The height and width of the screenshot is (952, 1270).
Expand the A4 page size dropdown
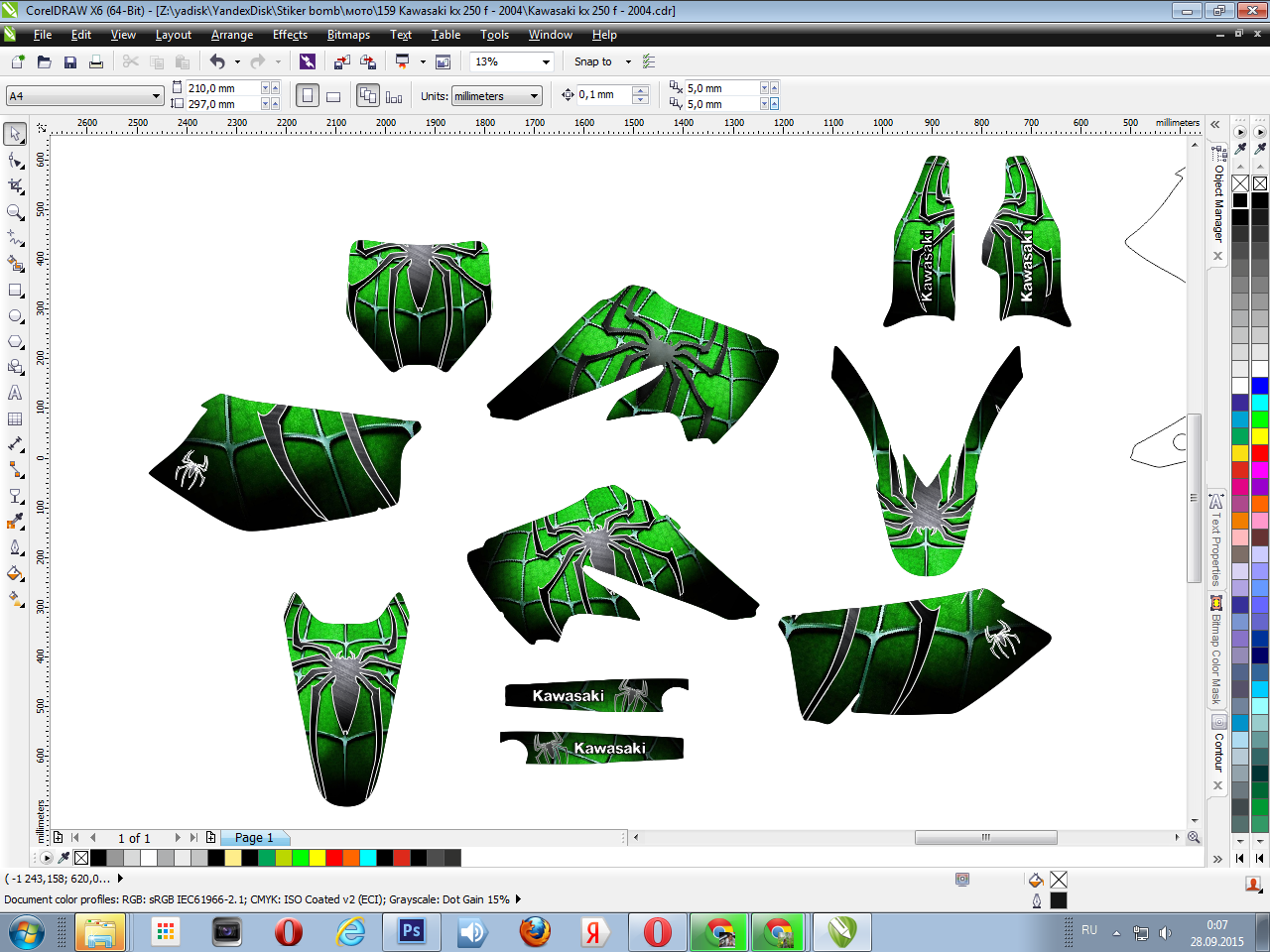(156, 96)
